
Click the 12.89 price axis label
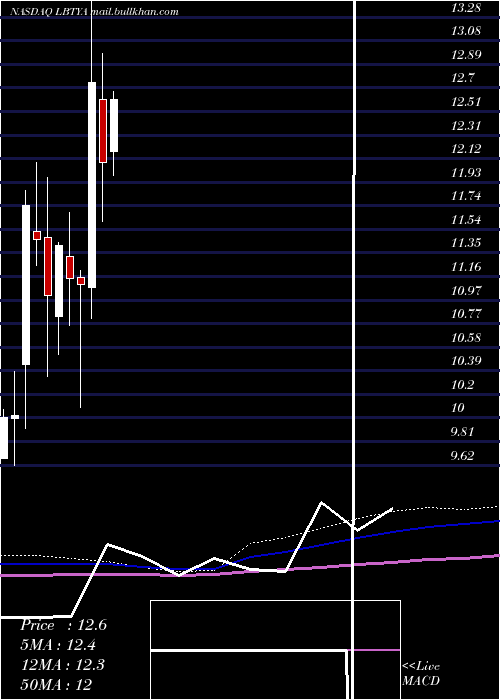[x=466, y=54]
